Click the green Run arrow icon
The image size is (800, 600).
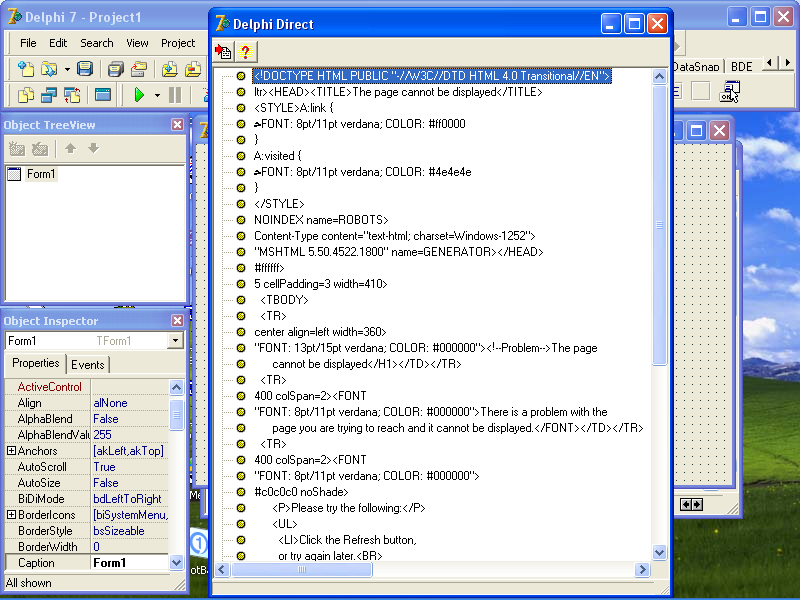[x=139, y=95]
